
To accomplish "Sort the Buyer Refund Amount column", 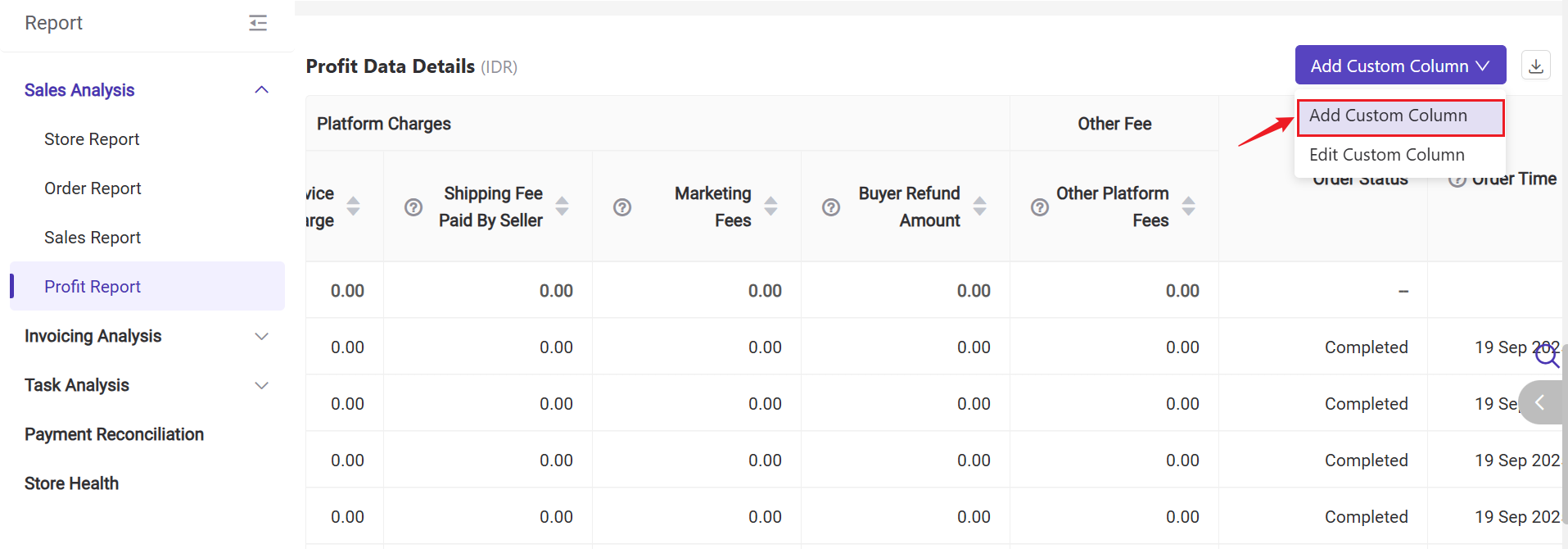I will coord(979,206).
